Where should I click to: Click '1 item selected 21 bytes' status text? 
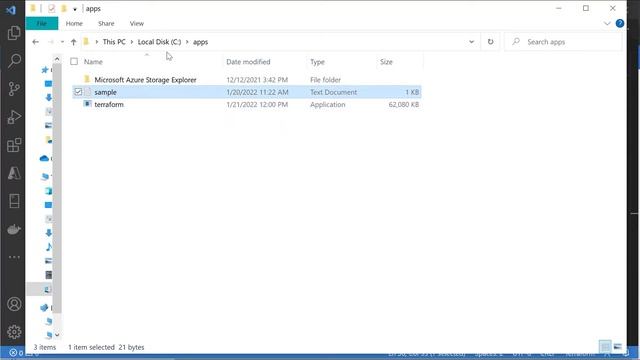point(106,347)
